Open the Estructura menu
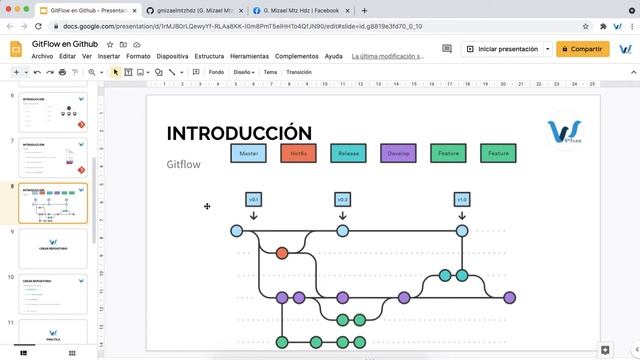The height and width of the screenshot is (360, 640). pos(209,56)
